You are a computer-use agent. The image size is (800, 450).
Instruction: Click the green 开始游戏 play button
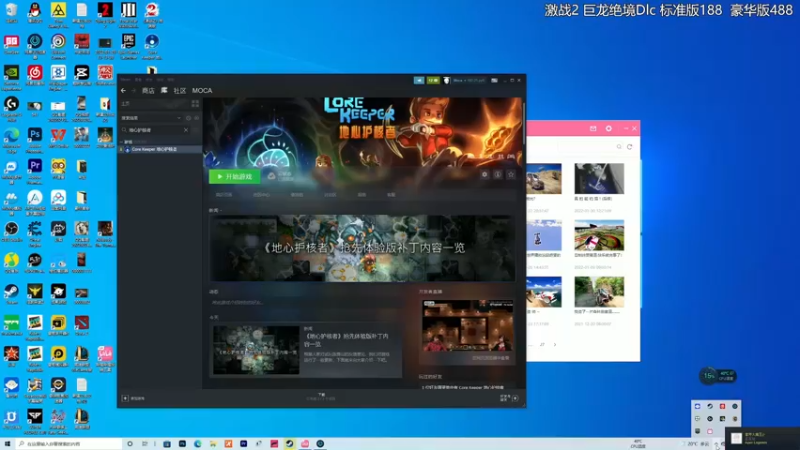234,177
